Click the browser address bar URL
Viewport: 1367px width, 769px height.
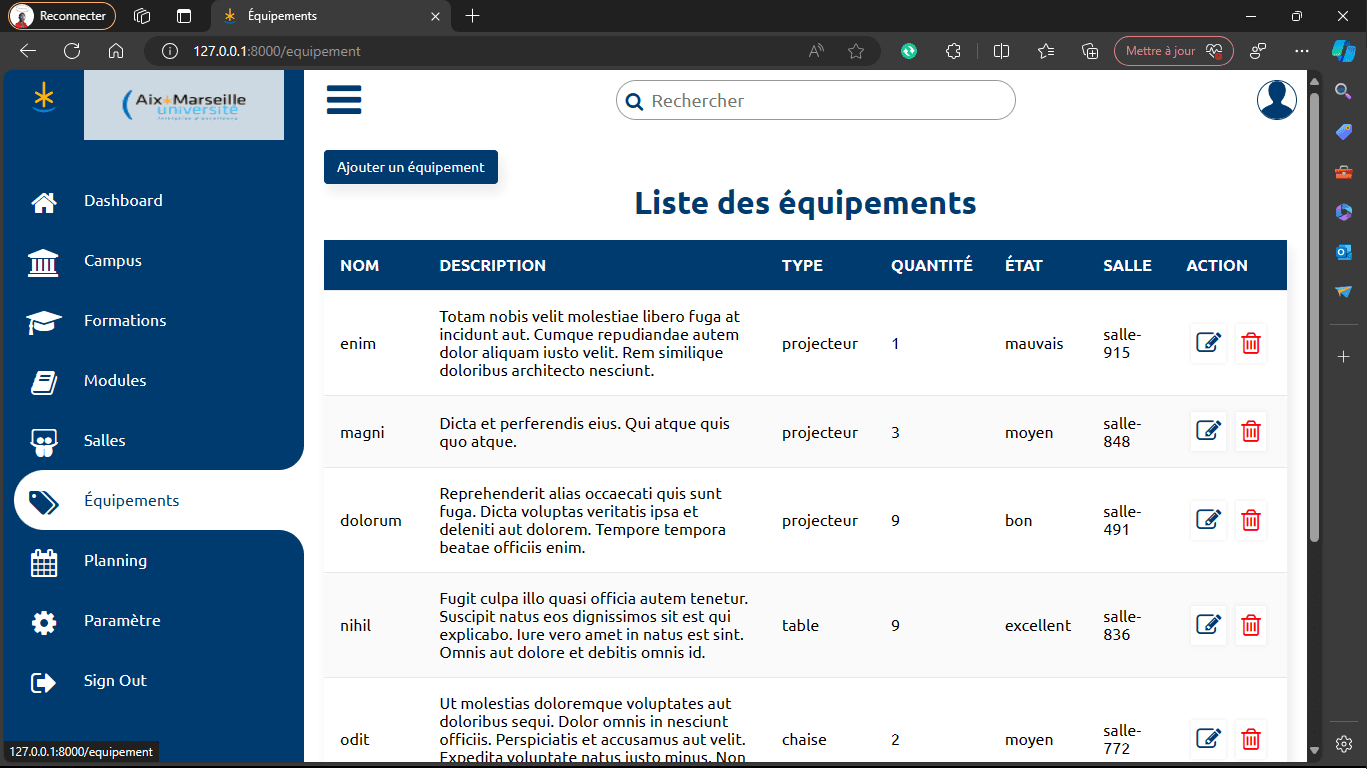pyautogui.click(x=277, y=51)
